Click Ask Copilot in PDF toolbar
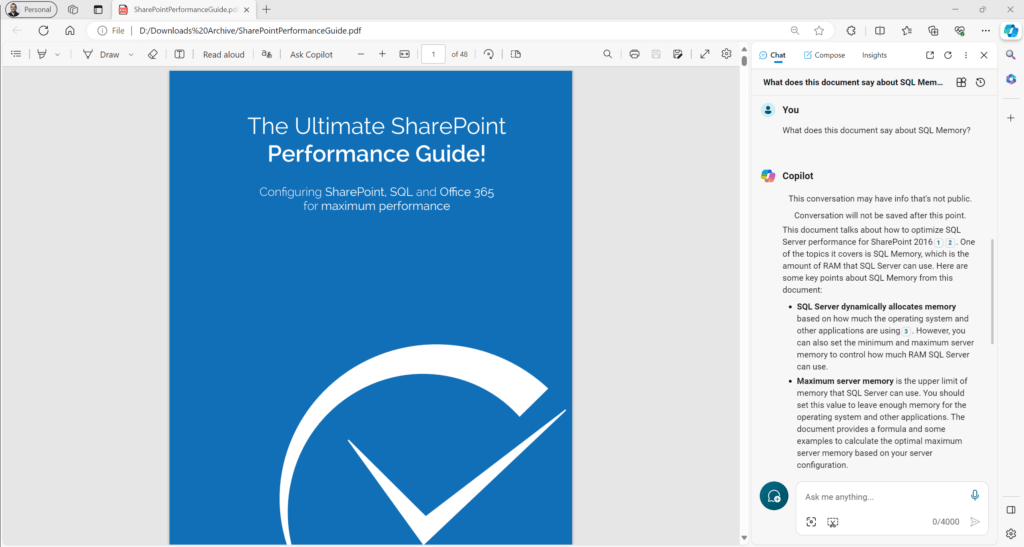Screen dimensions: 1024x547 point(312,55)
